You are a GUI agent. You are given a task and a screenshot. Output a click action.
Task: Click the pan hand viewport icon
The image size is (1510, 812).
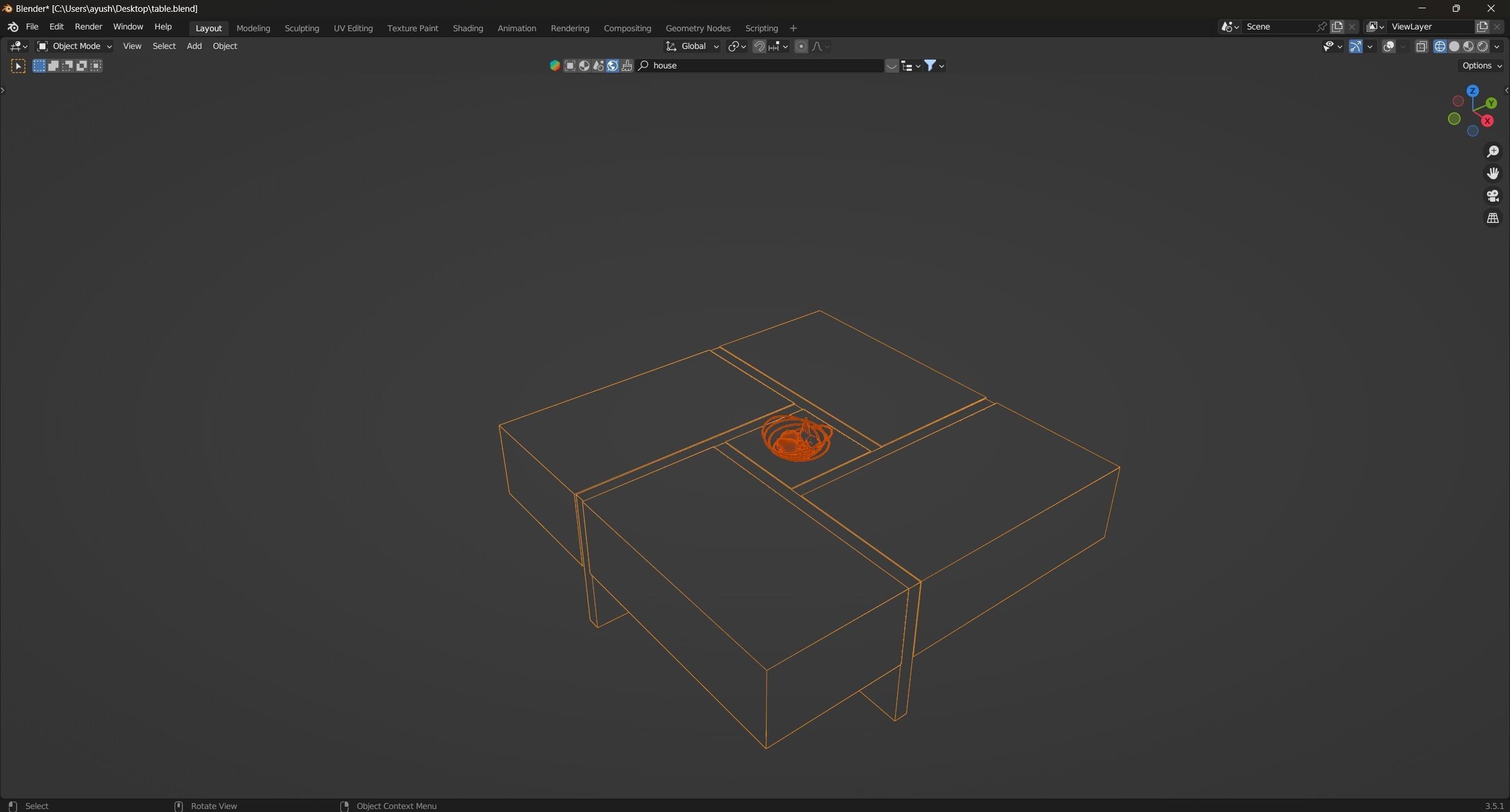pyautogui.click(x=1492, y=174)
